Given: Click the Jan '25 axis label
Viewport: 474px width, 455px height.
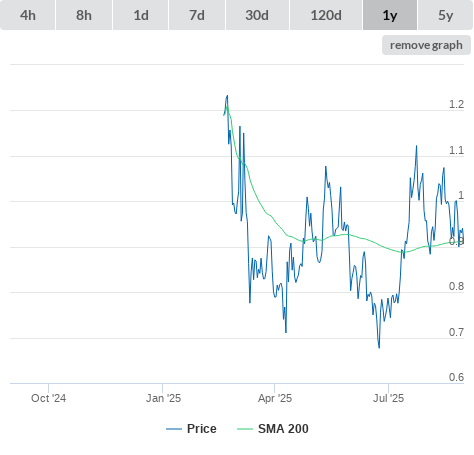Looking at the screenshot, I should point(163,398).
